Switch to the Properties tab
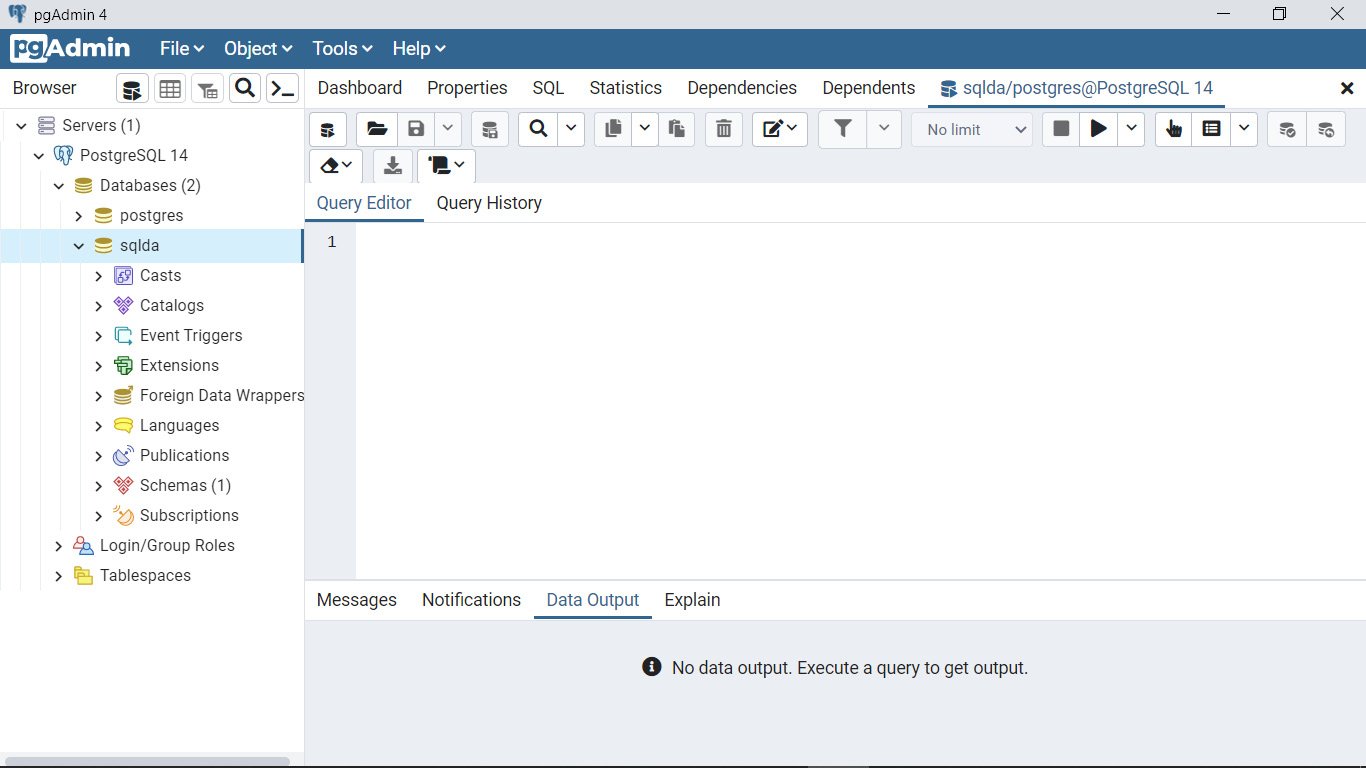This screenshot has height=768, width=1366. (x=467, y=88)
